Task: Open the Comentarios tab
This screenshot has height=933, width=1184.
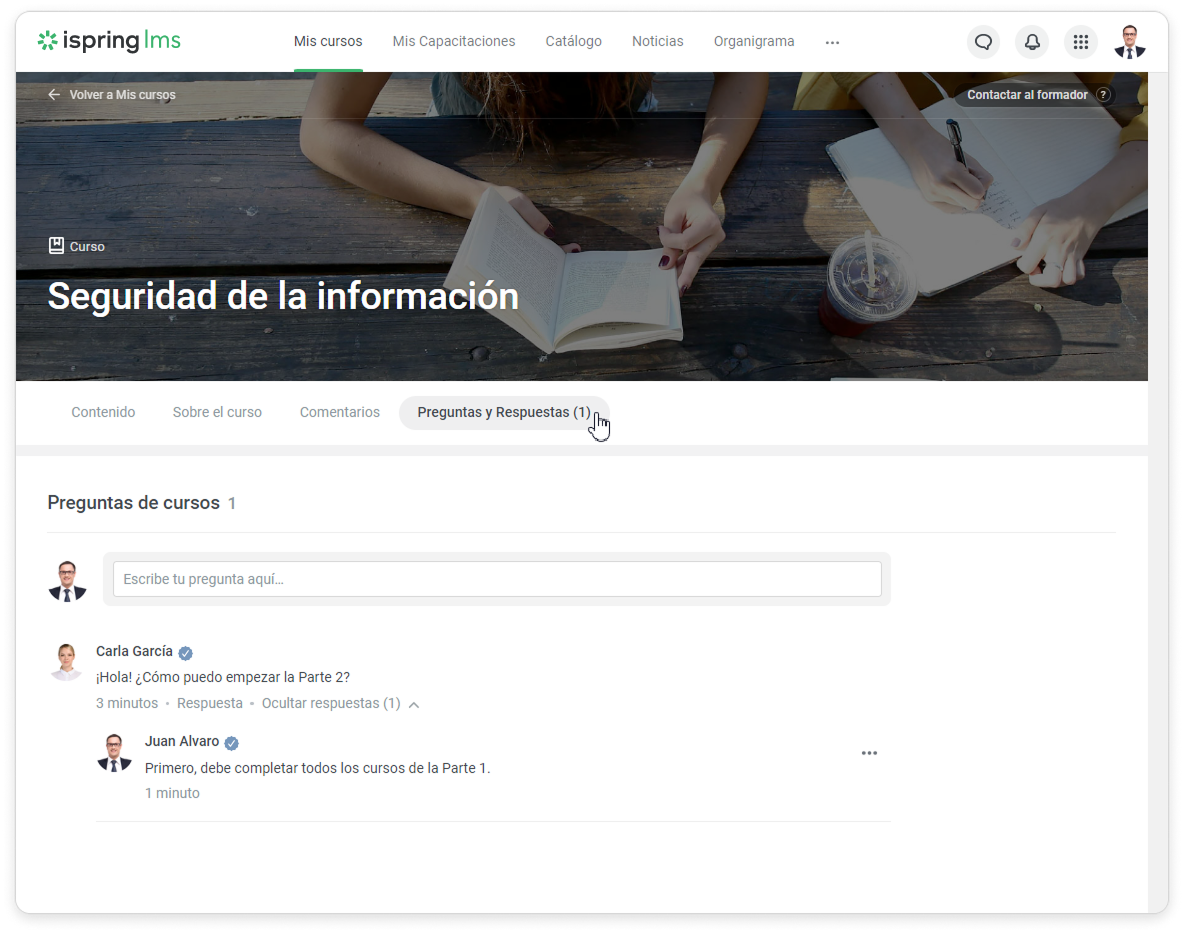Action: 340,412
